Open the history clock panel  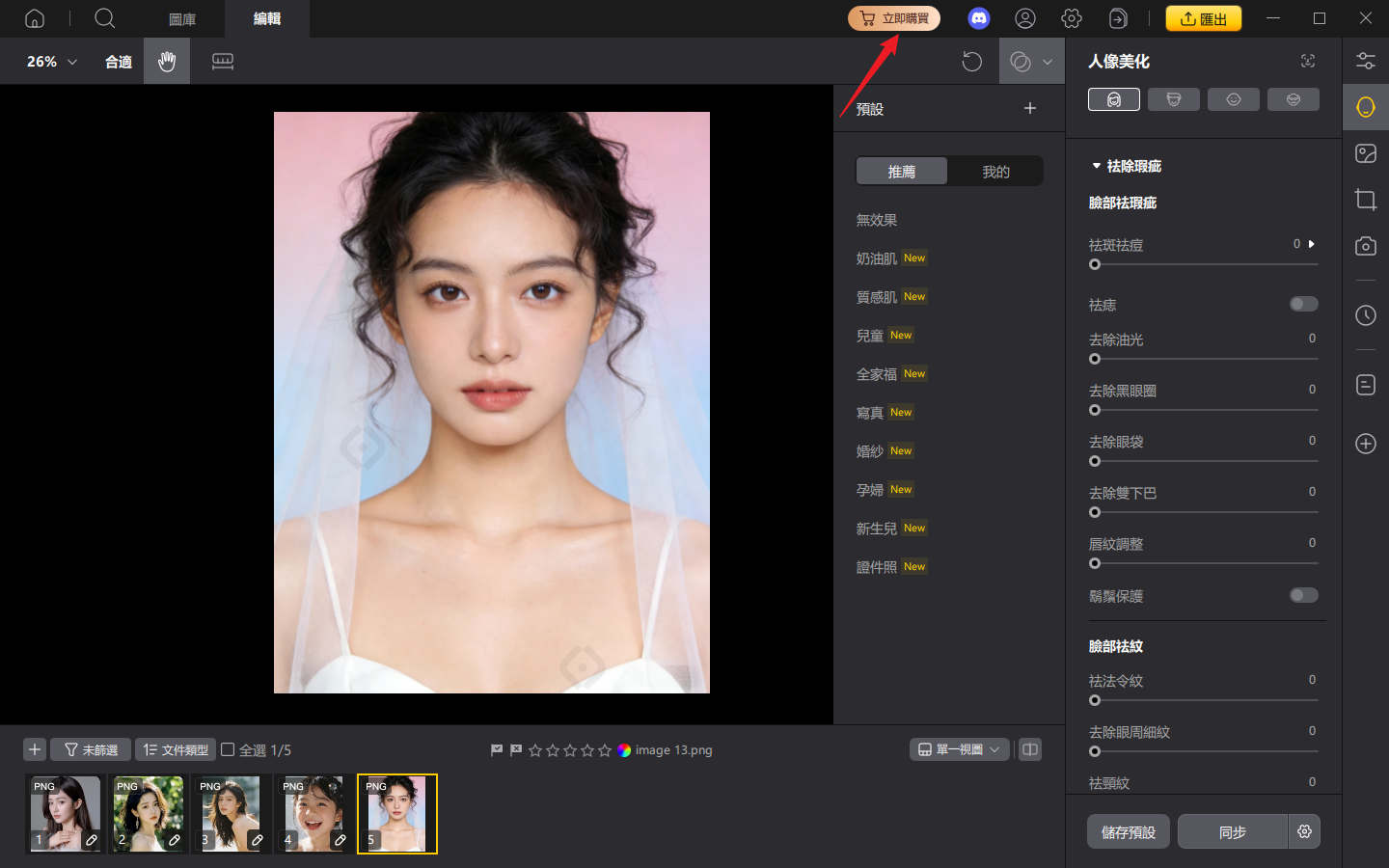pos(1365,315)
